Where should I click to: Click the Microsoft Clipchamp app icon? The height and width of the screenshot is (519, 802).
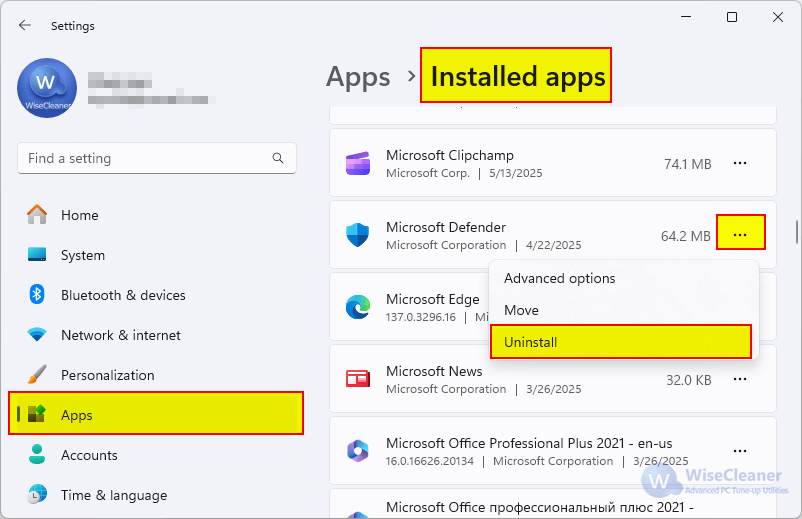tap(358, 164)
